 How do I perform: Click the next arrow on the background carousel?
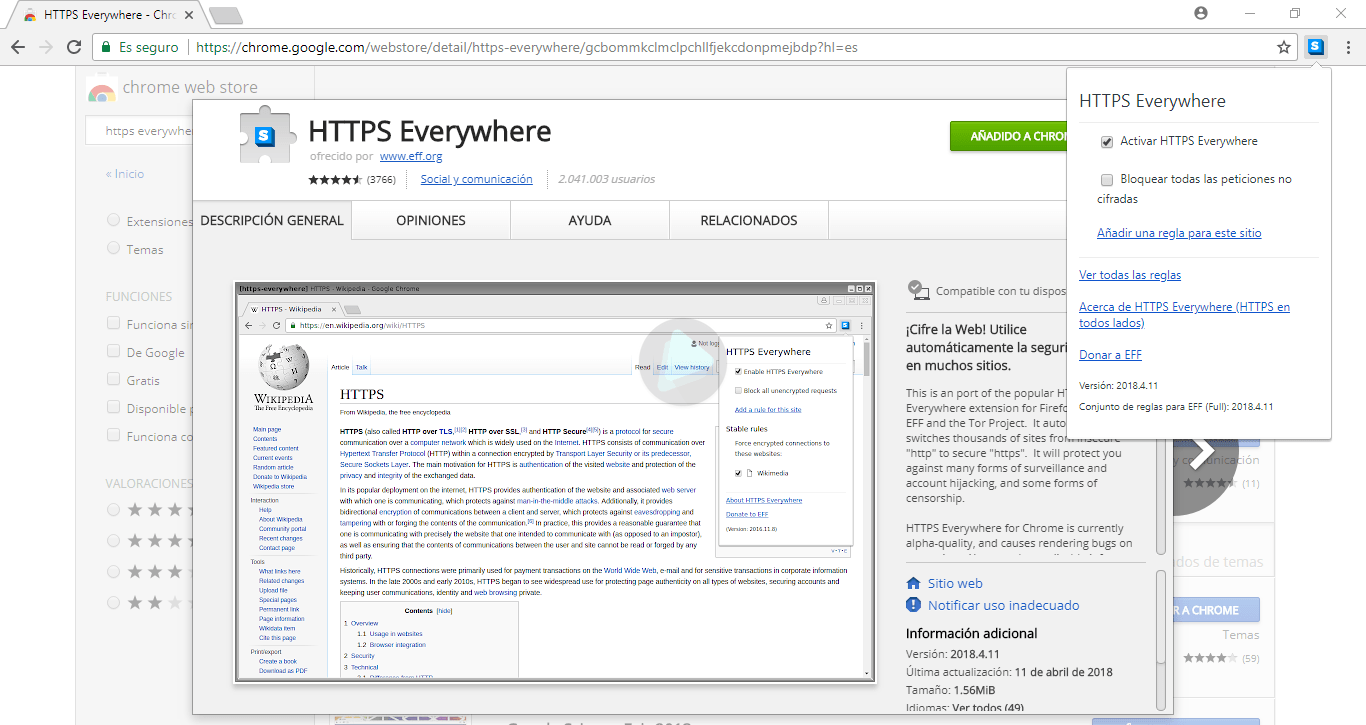(1202, 452)
